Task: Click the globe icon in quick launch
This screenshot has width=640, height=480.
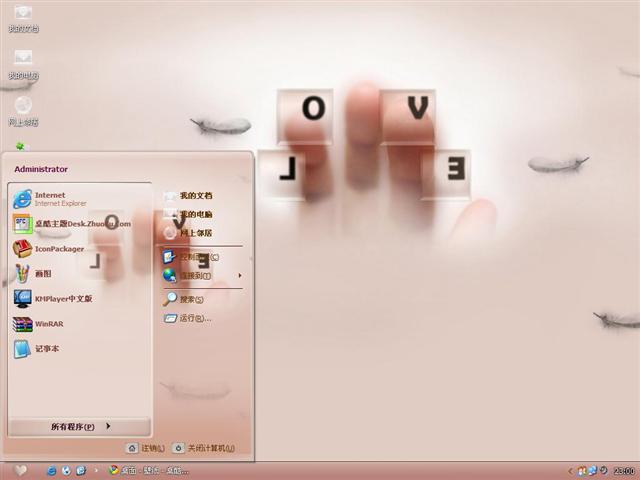Action: (66, 471)
